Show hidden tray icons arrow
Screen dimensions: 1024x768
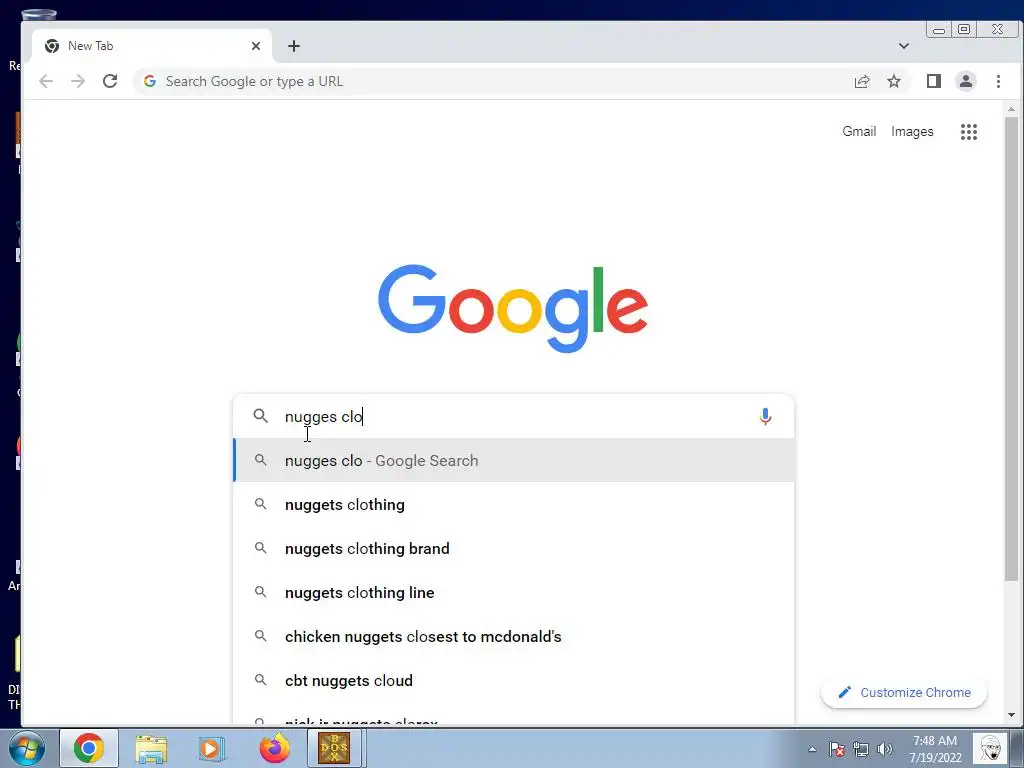coord(812,749)
